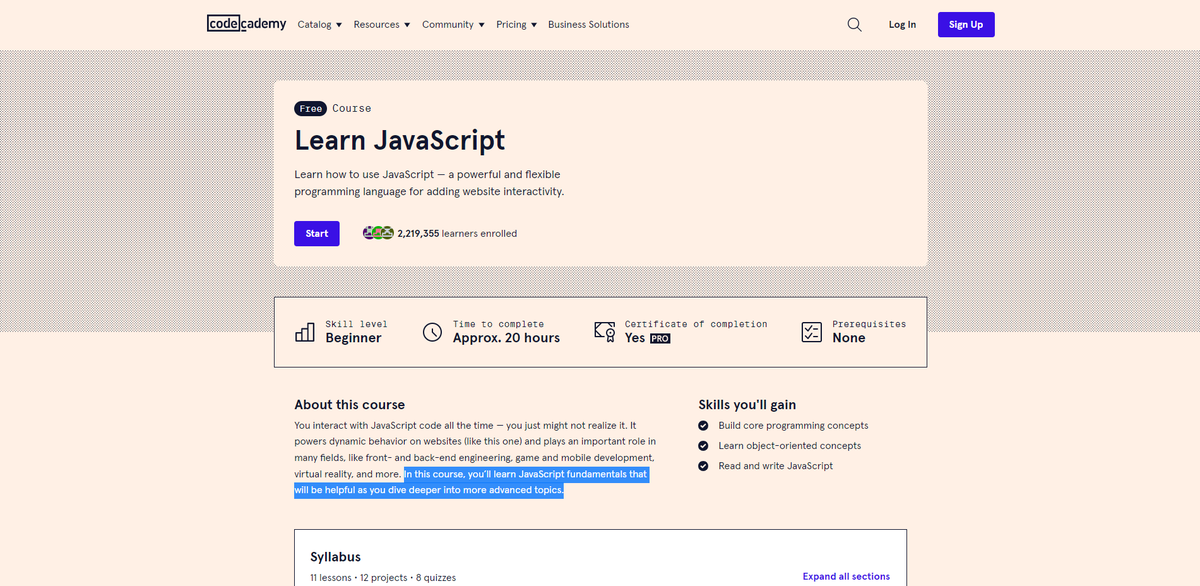Click the Codecademy logo
1200x586 pixels.
pos(246,24)
